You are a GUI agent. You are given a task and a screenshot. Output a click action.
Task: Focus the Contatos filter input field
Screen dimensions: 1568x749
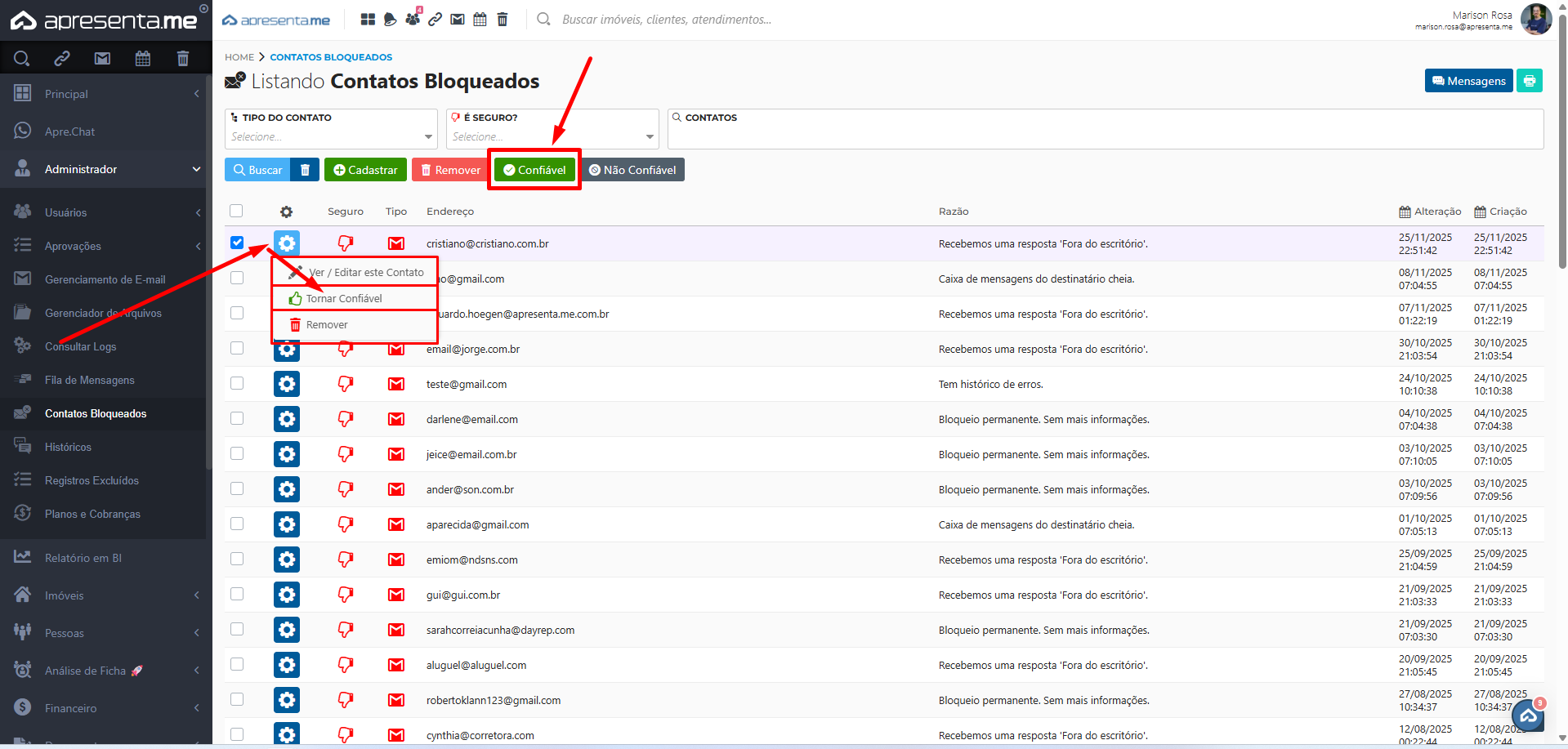tap(1105, 136)
